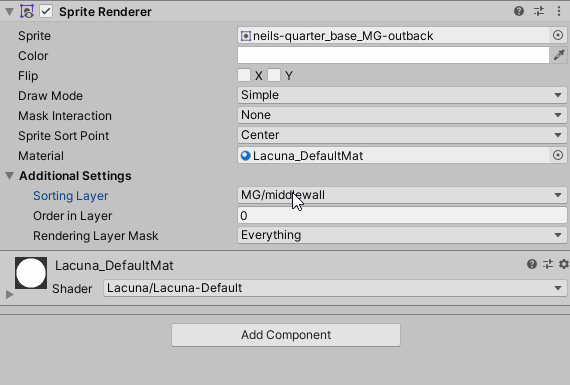The width and height of the screenshot is (570, 385).
Task: Collapse the Additional Settings section
Action: click(9, 176)
